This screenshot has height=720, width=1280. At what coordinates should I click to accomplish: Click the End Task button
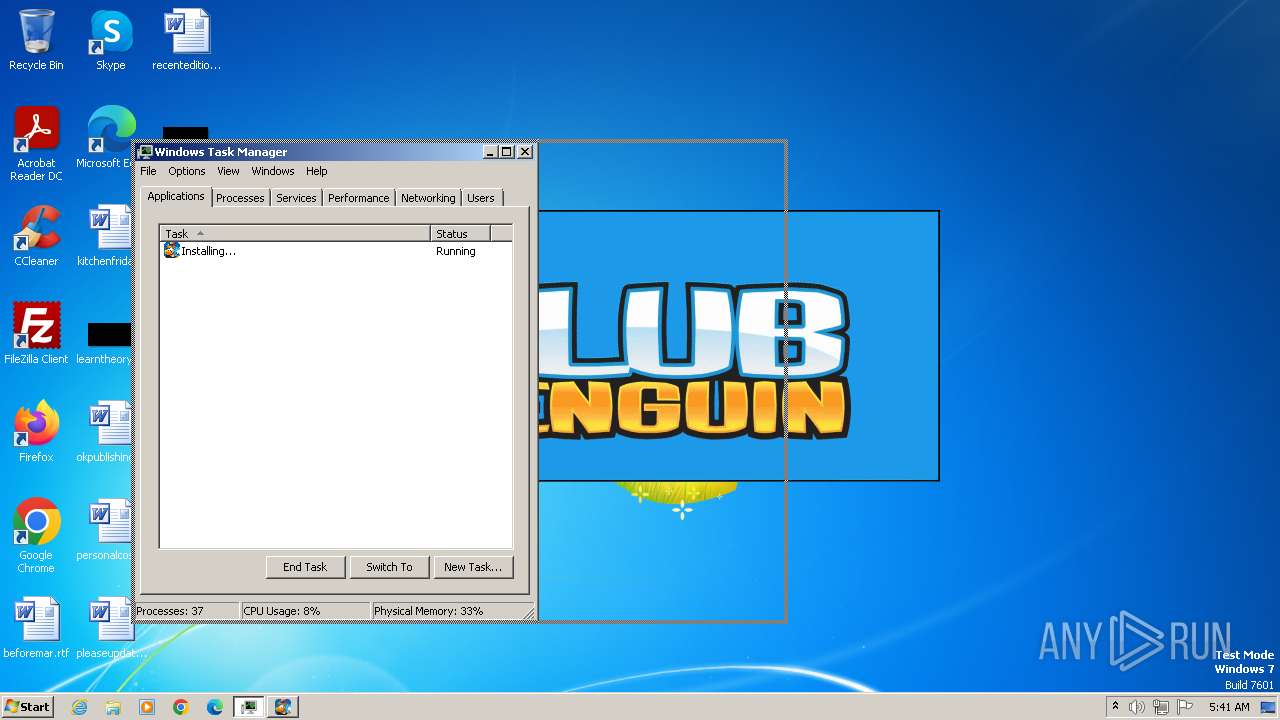pyautogui.click(x=305, y=567)
